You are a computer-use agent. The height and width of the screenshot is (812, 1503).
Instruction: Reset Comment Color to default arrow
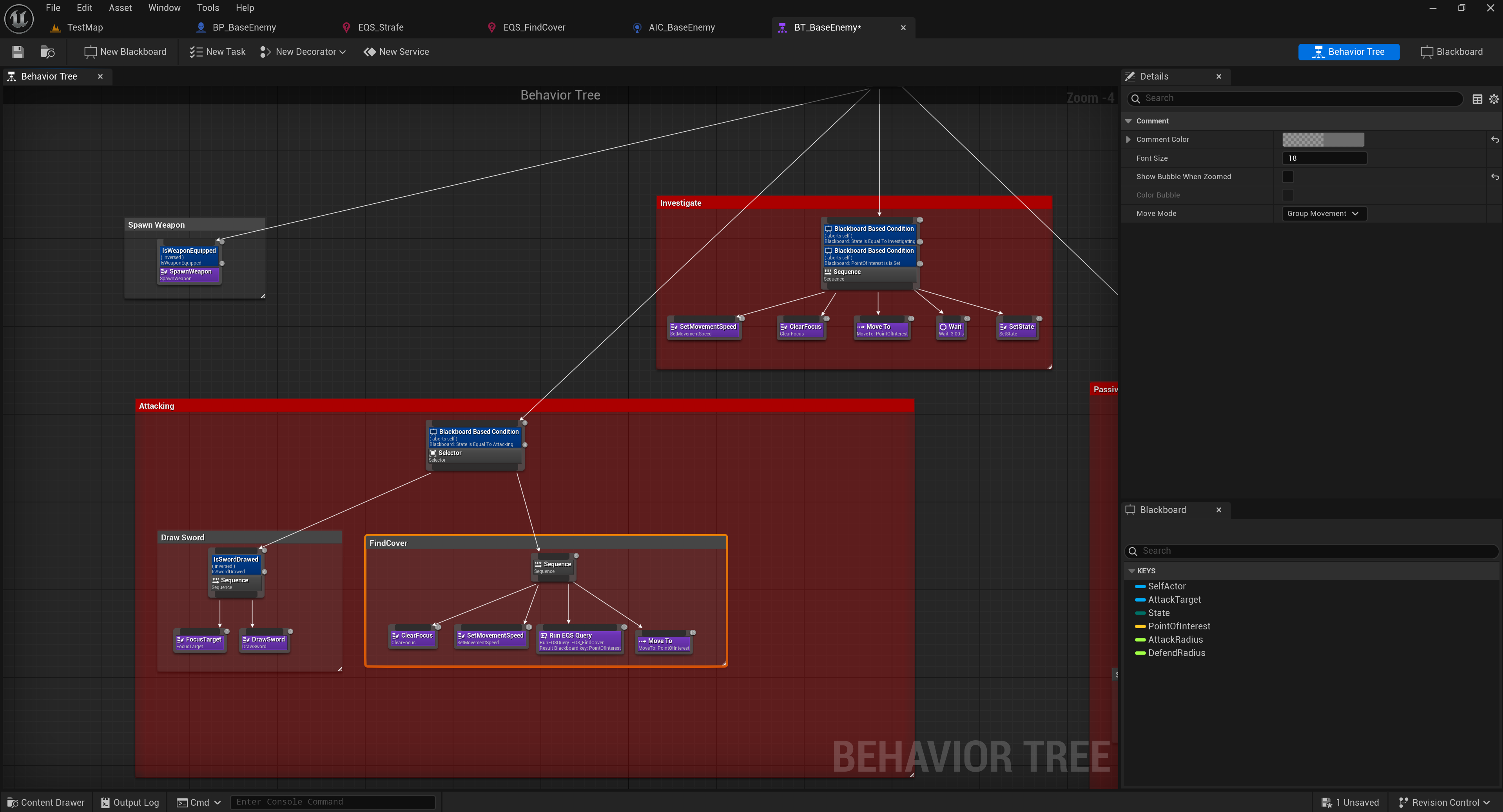pyautogui.click(x=1495, y=140)
